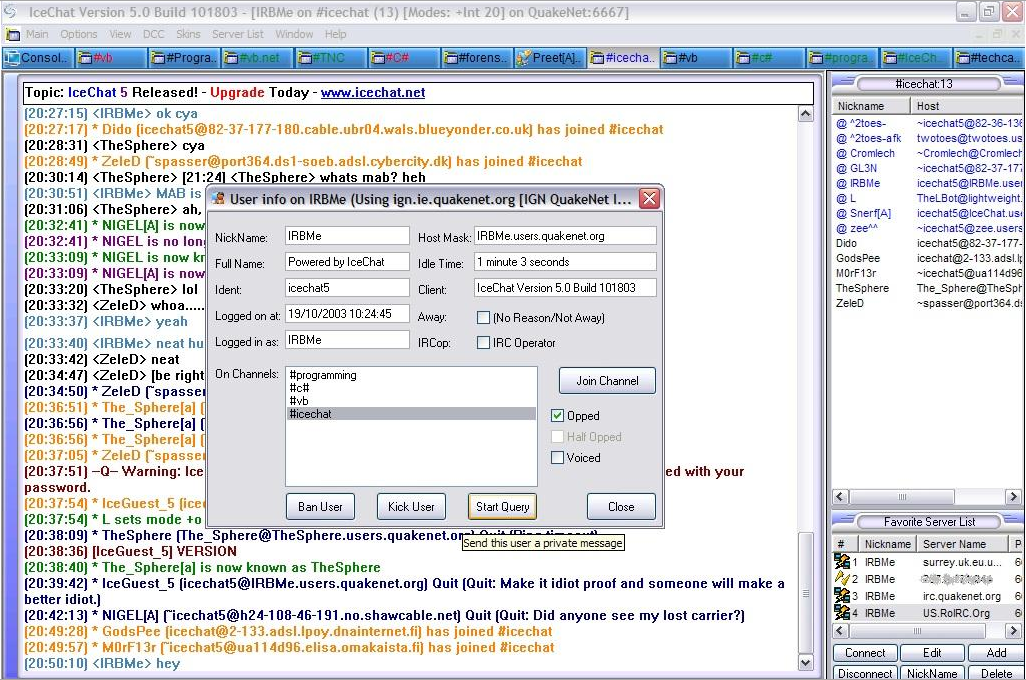This screenshot has height=680, width=1026.
Task: Open the Help menu
Action: [x=336, y=34]
